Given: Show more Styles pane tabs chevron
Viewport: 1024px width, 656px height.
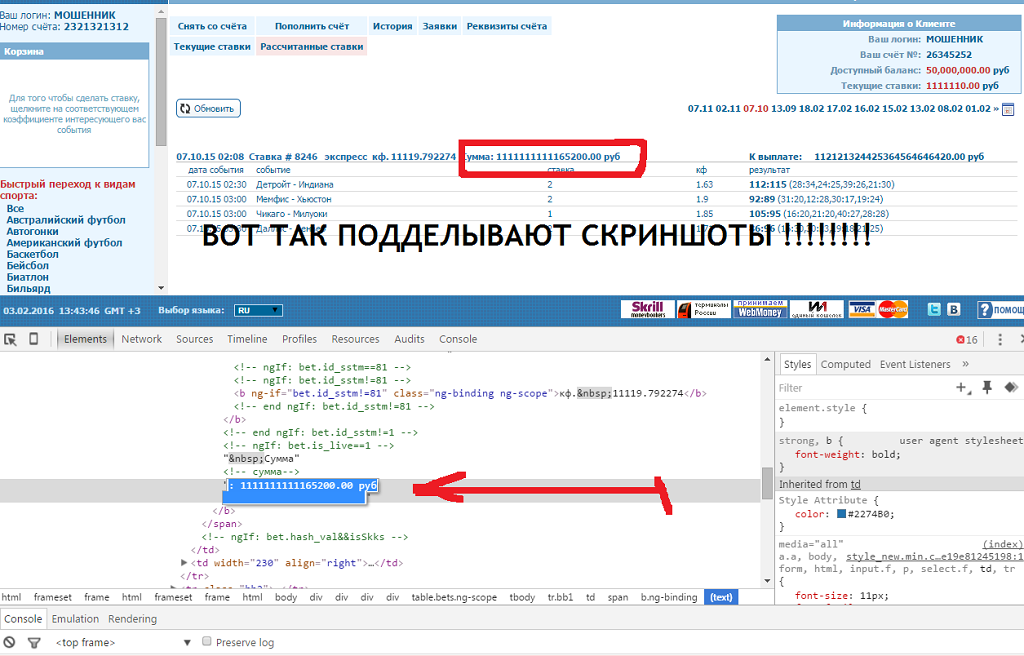Looking at the screenshot, I should coord(965,364).
